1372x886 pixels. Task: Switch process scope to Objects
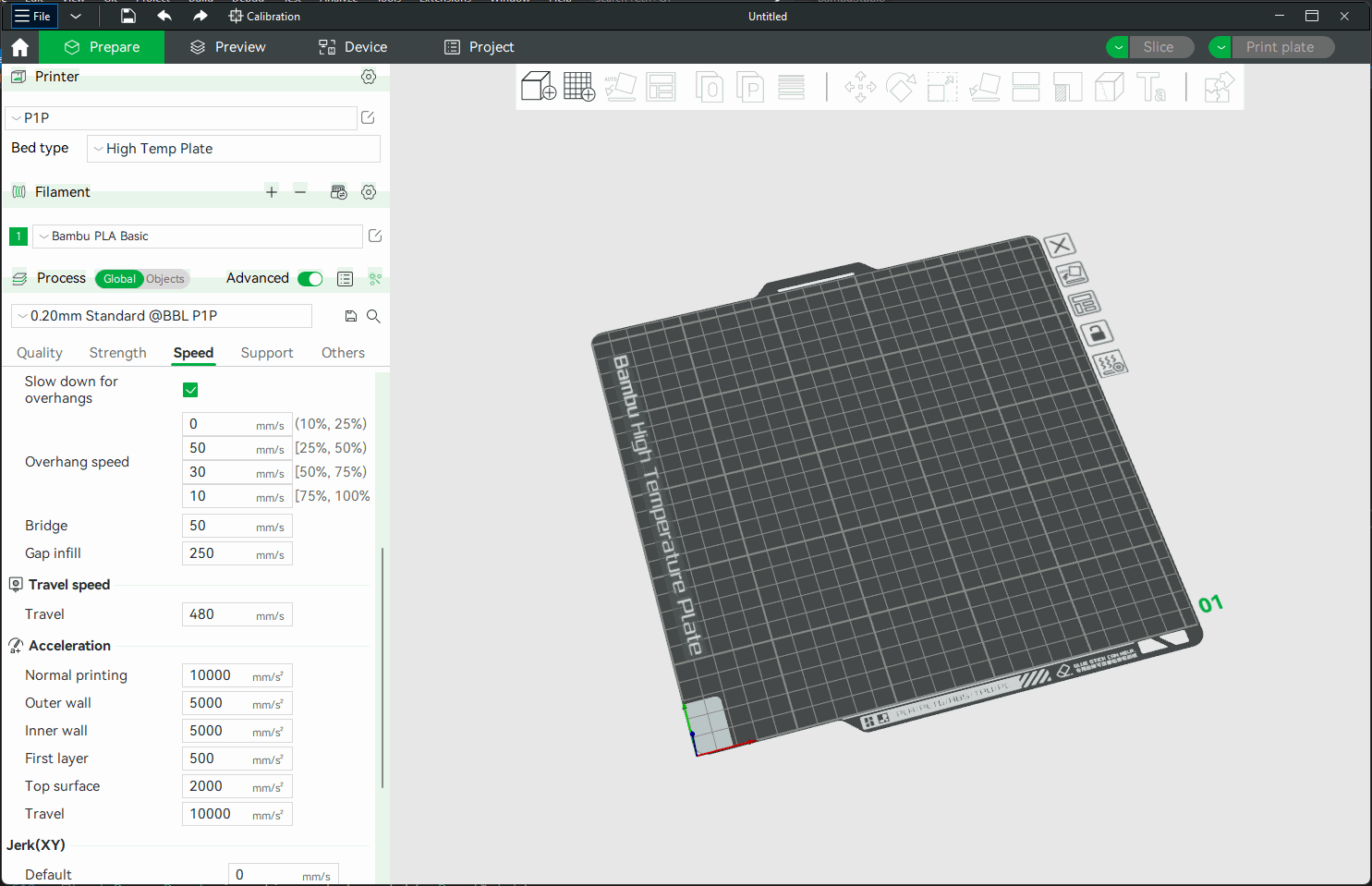point(165,279)
